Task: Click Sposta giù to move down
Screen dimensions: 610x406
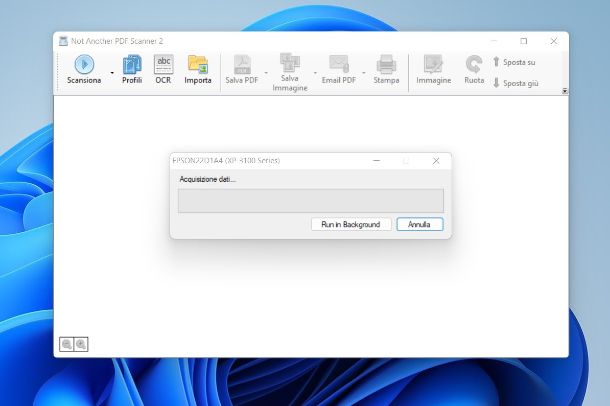Action: coord(516,83)
